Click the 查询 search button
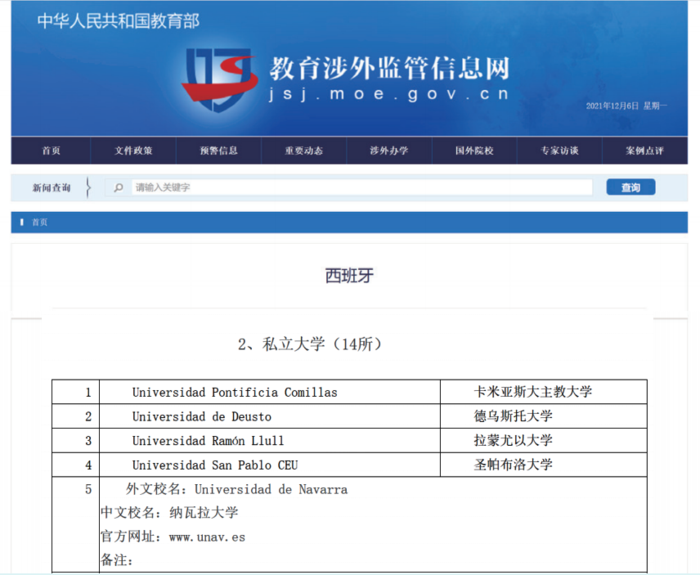Image resolution: width=700 pixels, height=575 pixels. (631, 188)
